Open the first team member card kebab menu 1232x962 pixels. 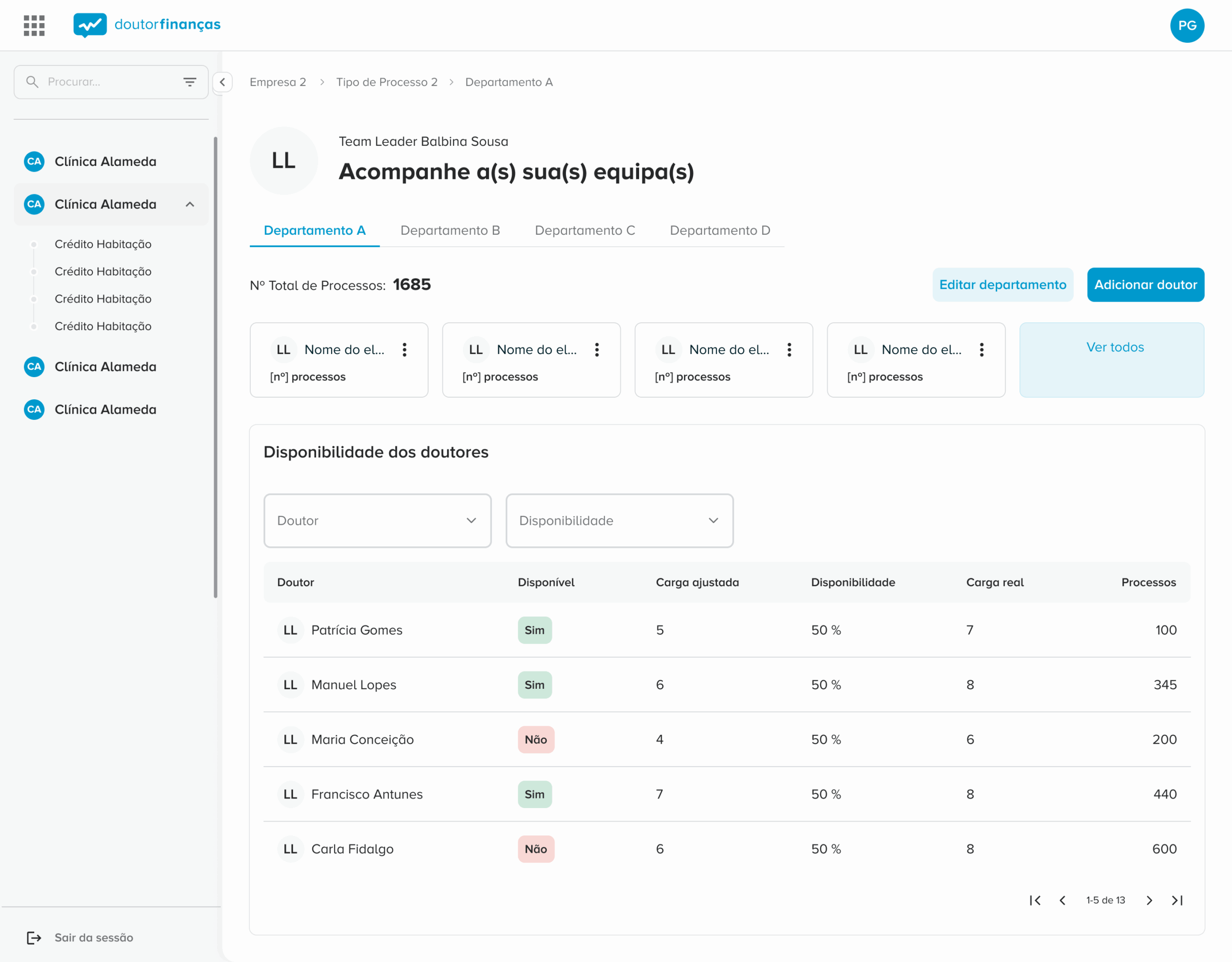pyautogui.click(x=405, y=350)
